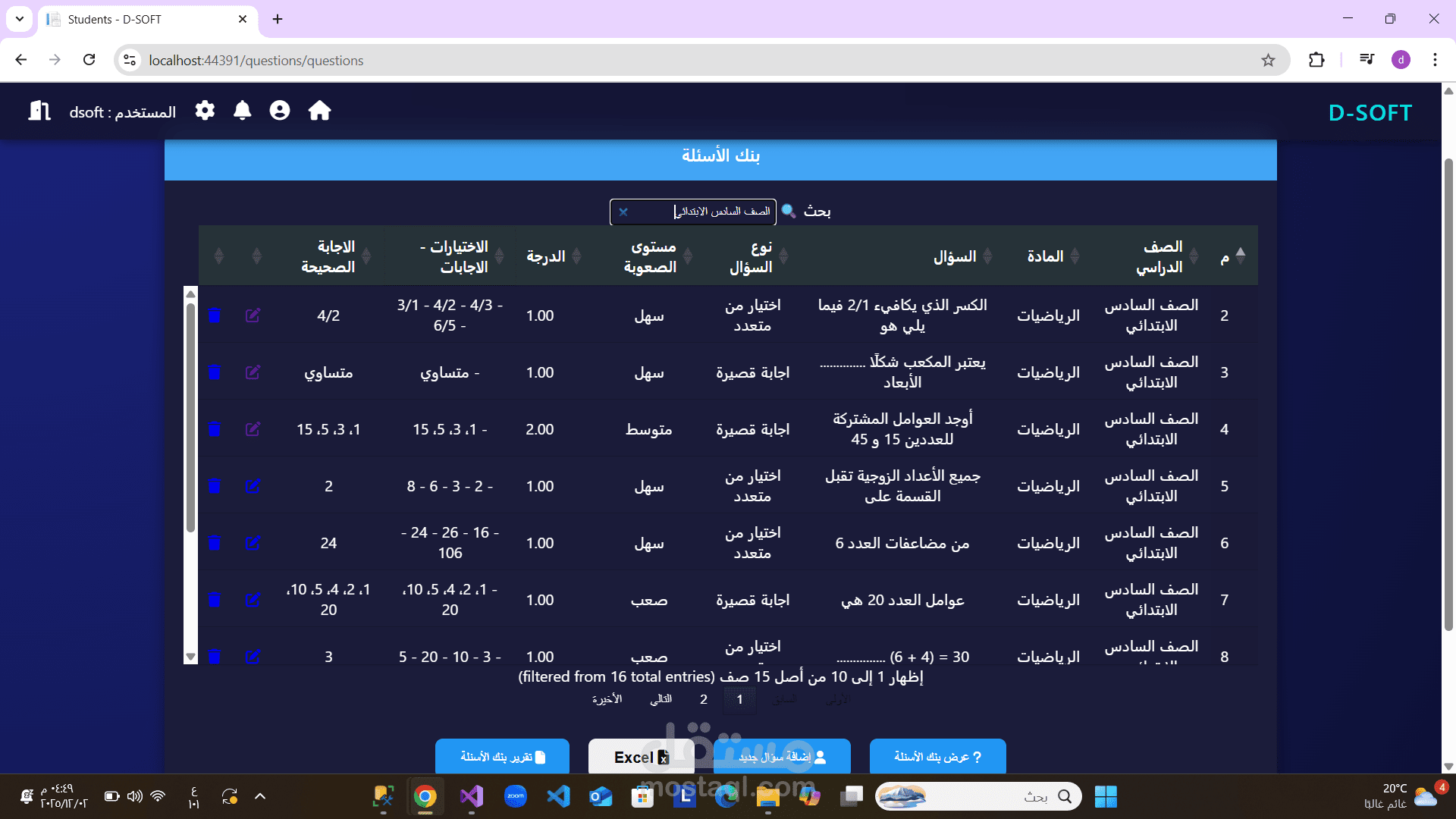The width and height of the screenshot is (1456, 819).
Task: Click the table's vertical scrollbar down arrow
Action: (x=191, y=657)
